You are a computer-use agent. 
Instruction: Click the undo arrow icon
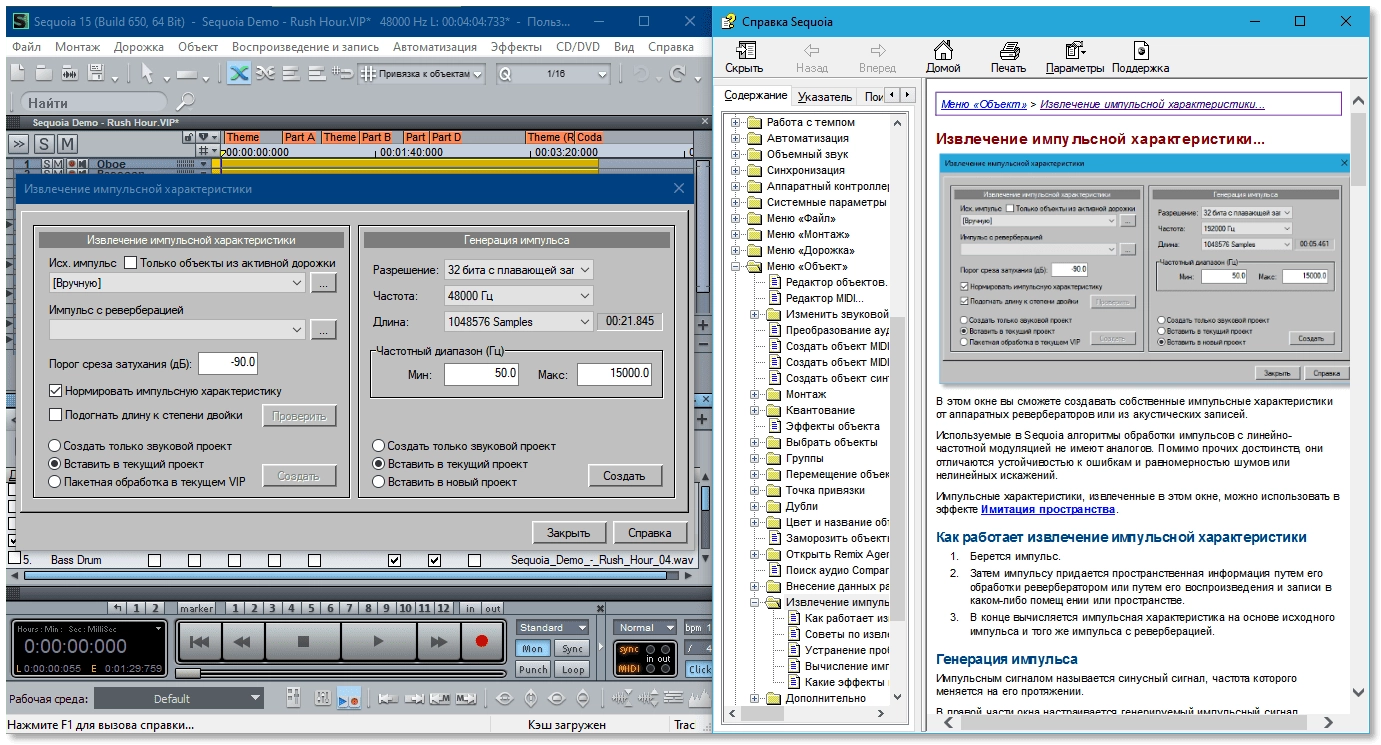pyautogui.click(x=640, y=73)
